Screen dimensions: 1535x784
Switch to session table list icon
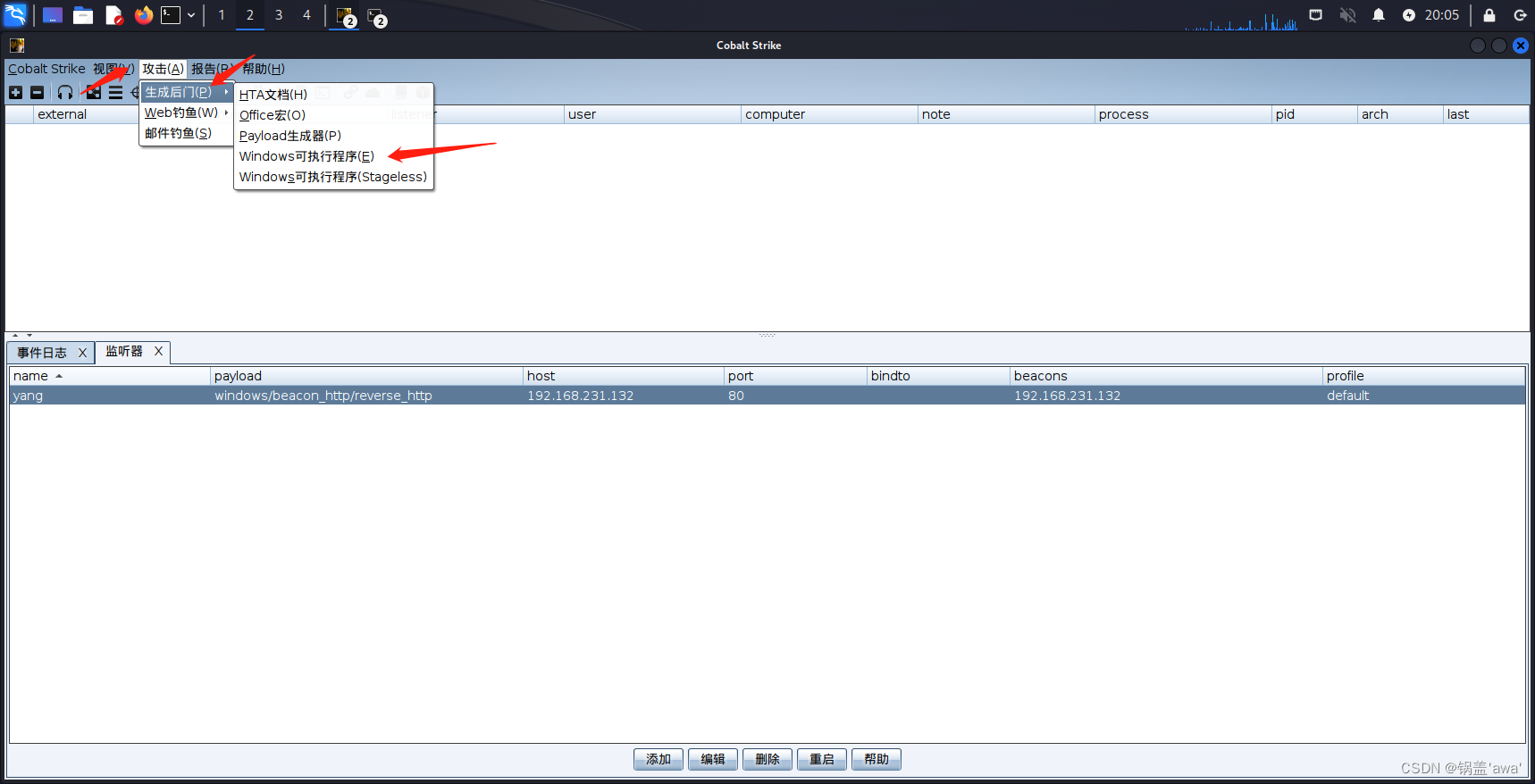[x=115, y=93]
